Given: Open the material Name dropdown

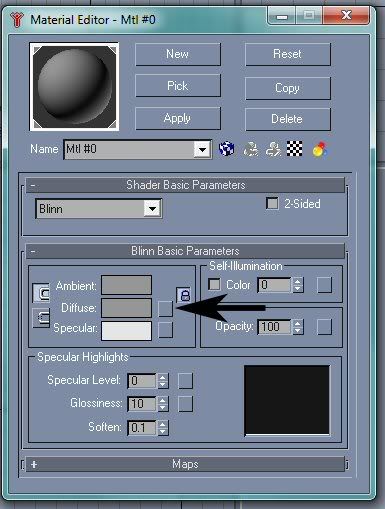Looking at the screenshot, I should [202, 150].
